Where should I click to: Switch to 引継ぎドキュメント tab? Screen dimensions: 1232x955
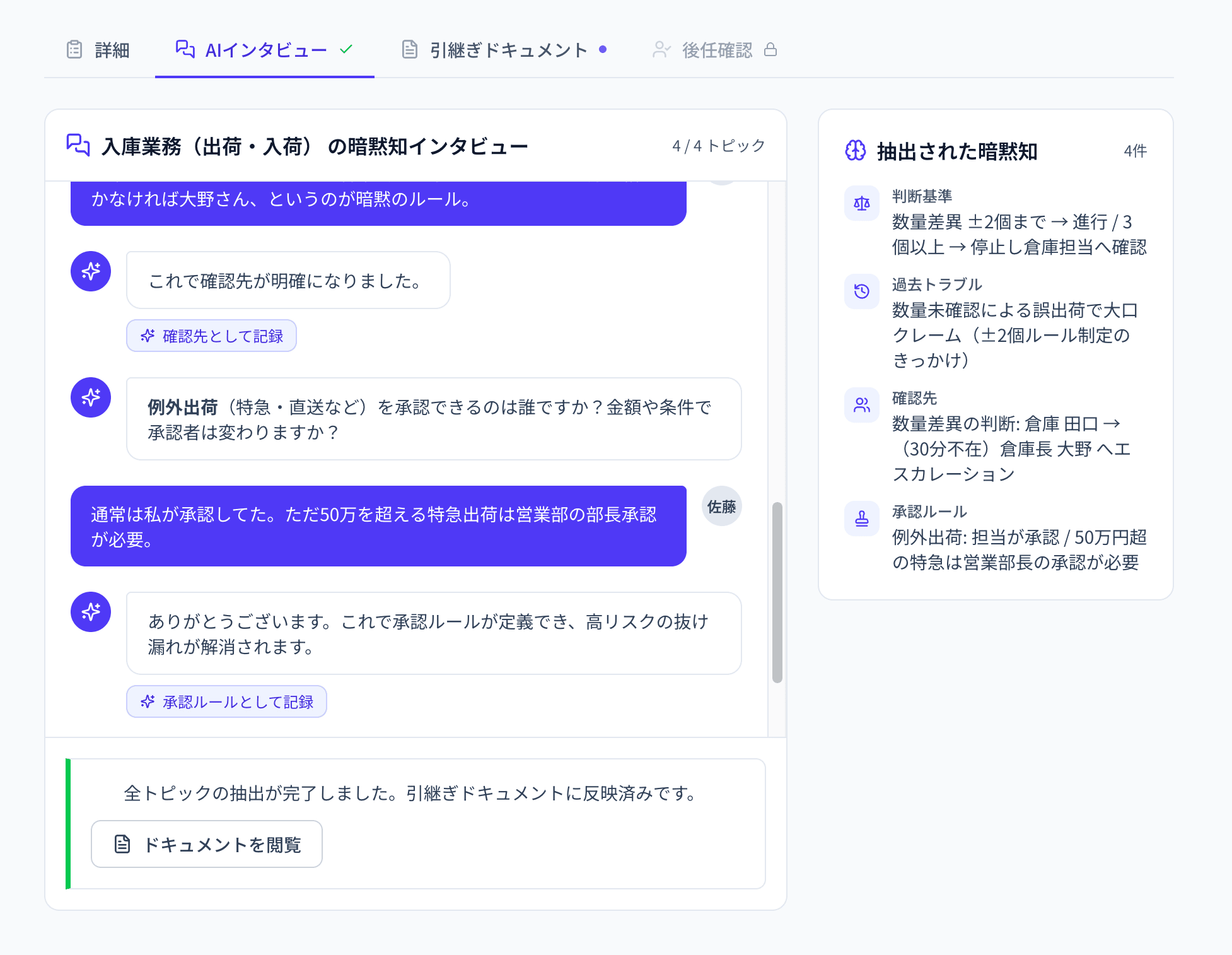click(x=504, y=50)
